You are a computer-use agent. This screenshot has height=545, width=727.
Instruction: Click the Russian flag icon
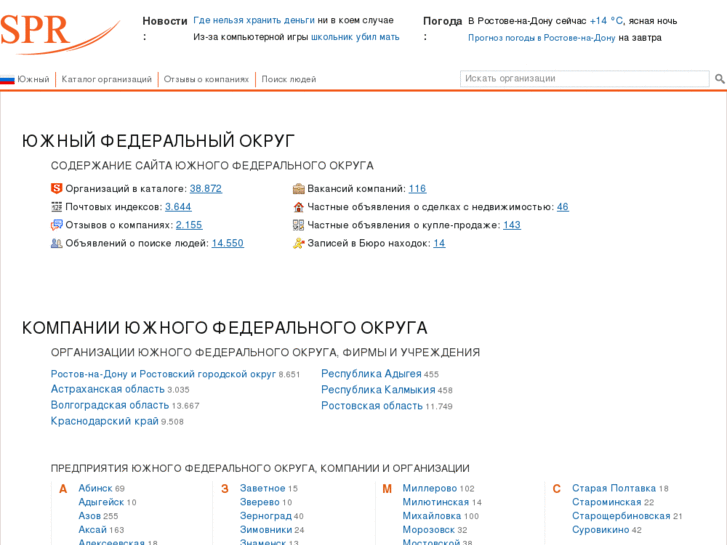point(7,79)
